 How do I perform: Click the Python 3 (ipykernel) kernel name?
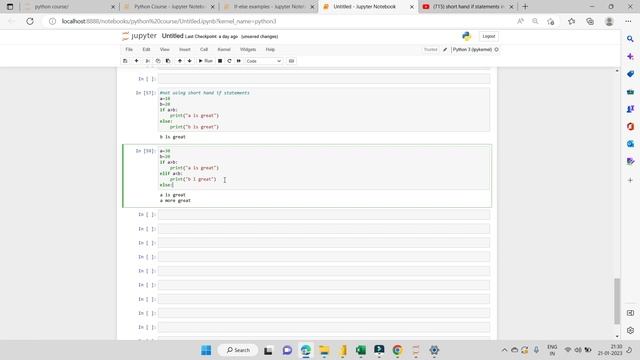472,49
